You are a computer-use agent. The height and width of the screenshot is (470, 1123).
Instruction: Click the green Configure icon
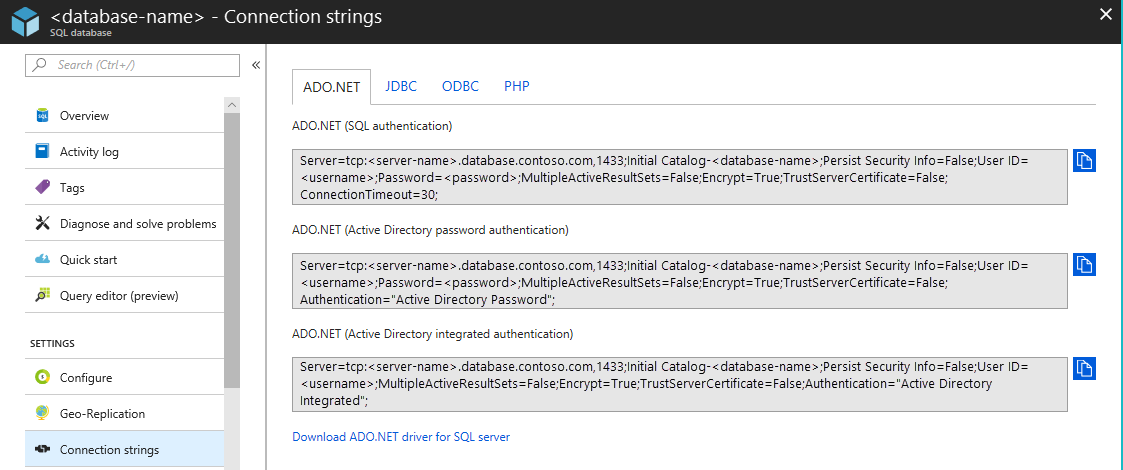pyautogui.click(x=43, y=378)
